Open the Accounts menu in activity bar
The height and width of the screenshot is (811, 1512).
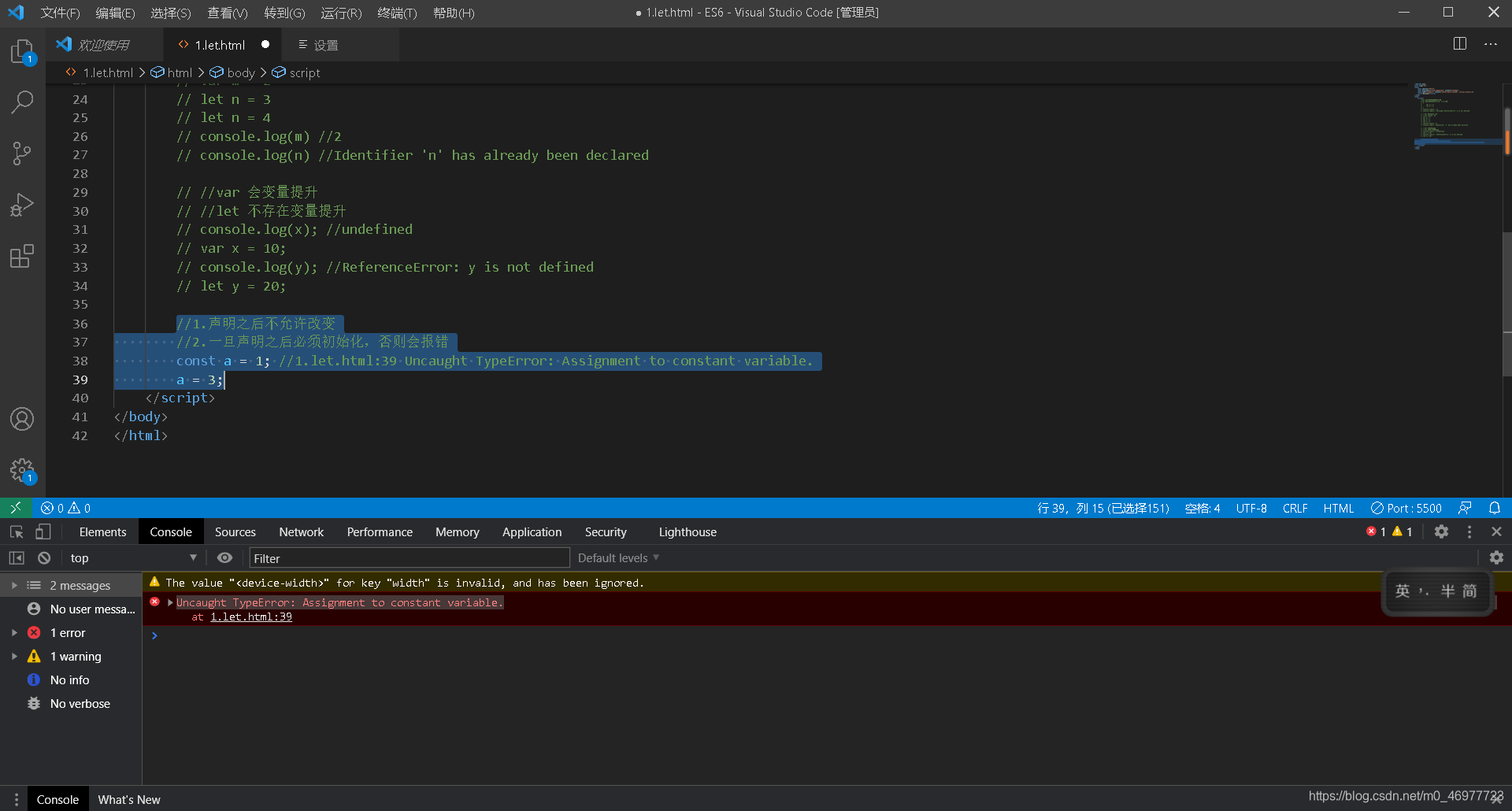tap(22, 419)
